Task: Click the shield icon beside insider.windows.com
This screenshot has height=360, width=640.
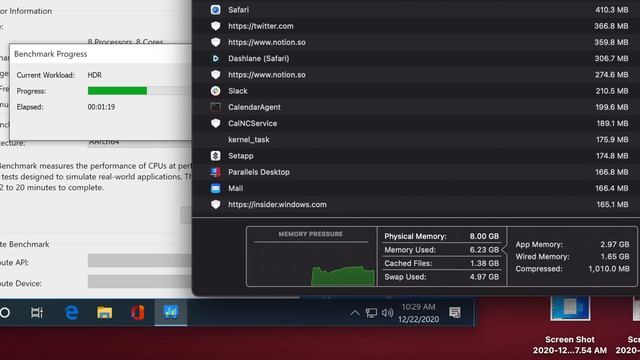Action: (x=216, y=204)
